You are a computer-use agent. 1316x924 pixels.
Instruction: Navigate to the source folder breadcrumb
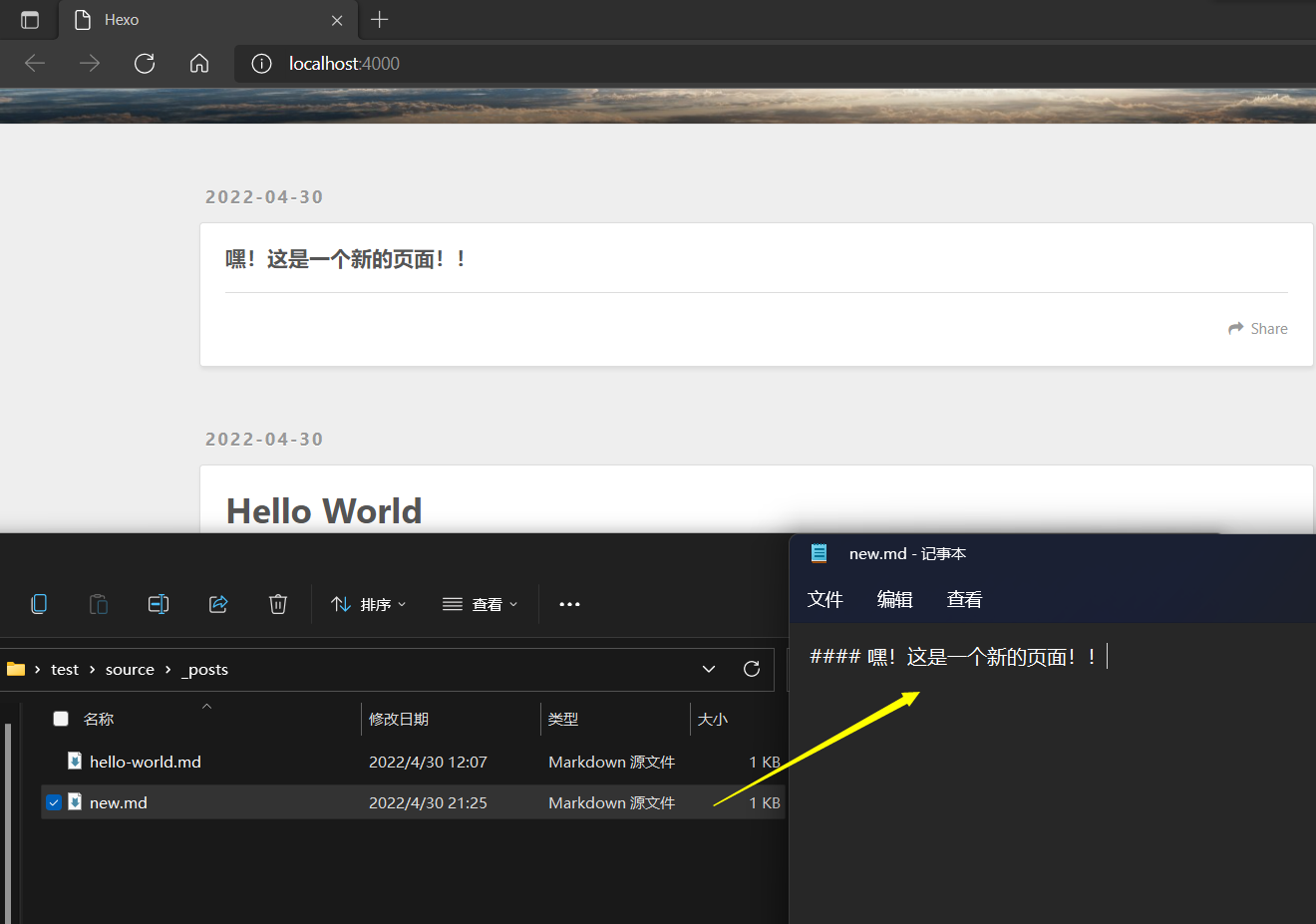[130, 670]
